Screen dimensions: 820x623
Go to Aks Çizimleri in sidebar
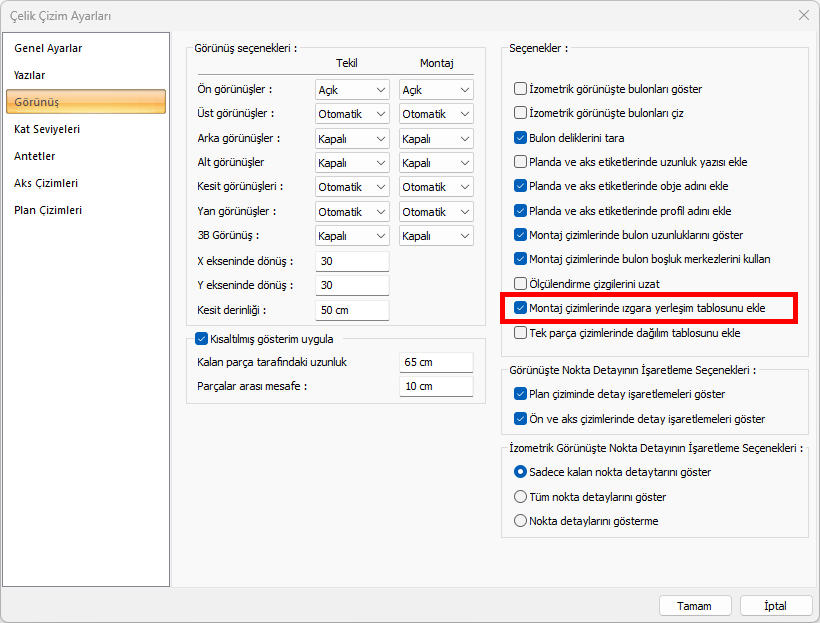coord(45,183)
